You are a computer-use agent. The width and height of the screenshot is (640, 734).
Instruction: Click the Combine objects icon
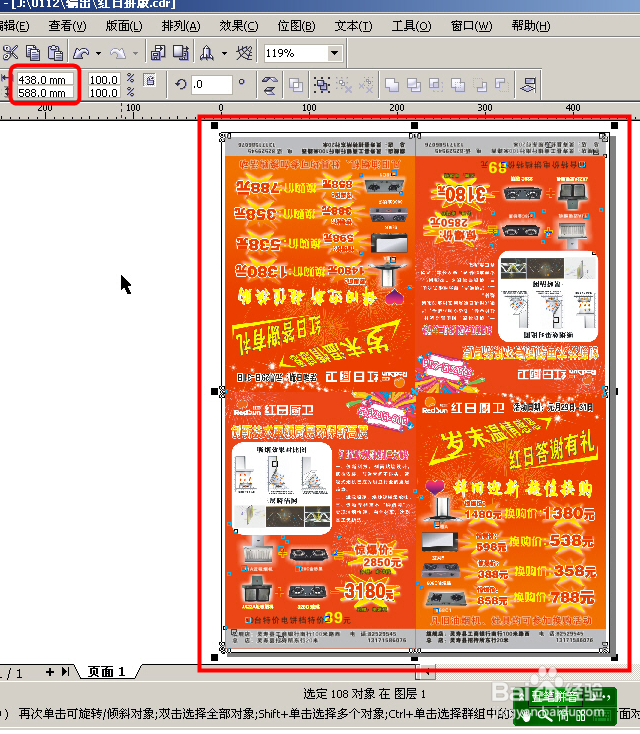(x=296, y=85)
